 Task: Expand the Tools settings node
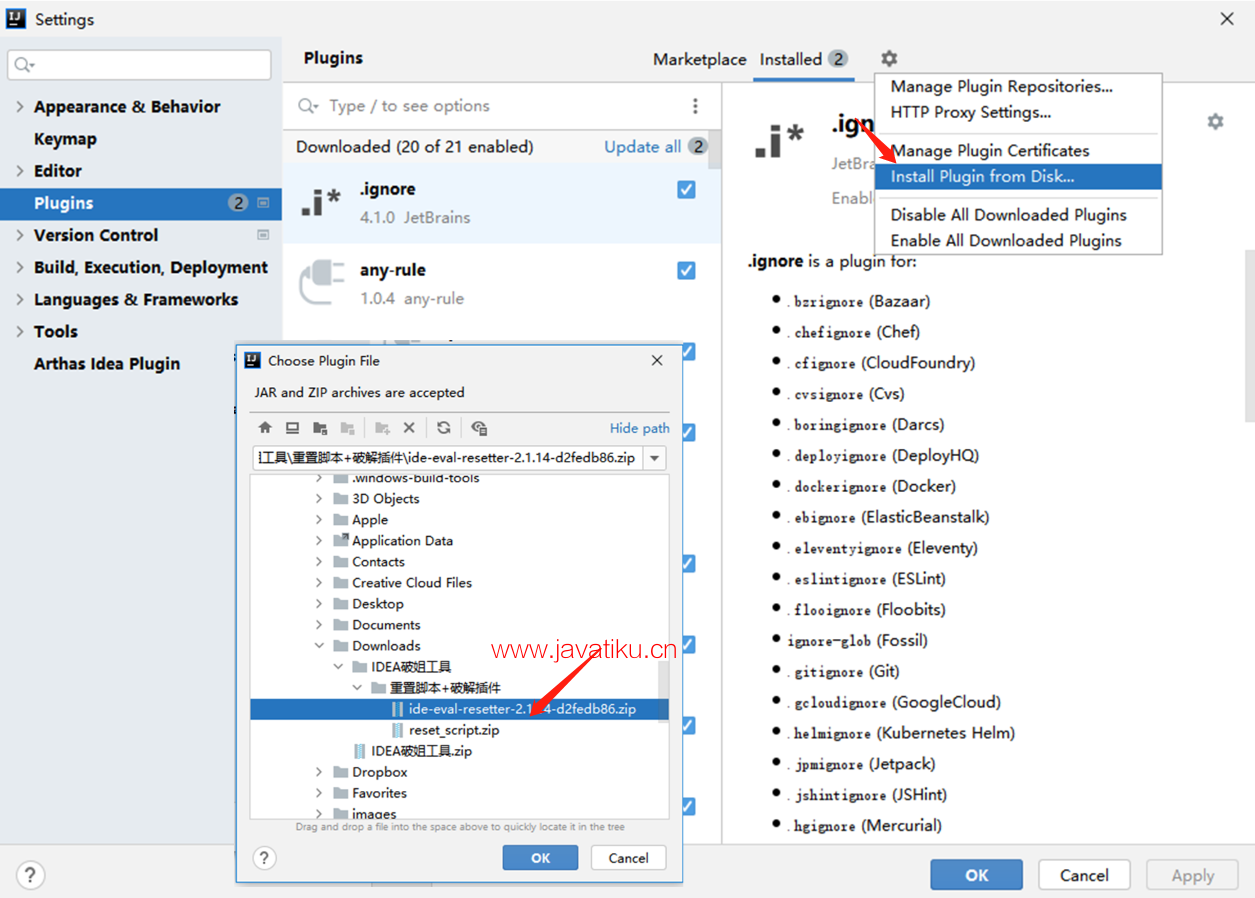click(x=19, y=331)
